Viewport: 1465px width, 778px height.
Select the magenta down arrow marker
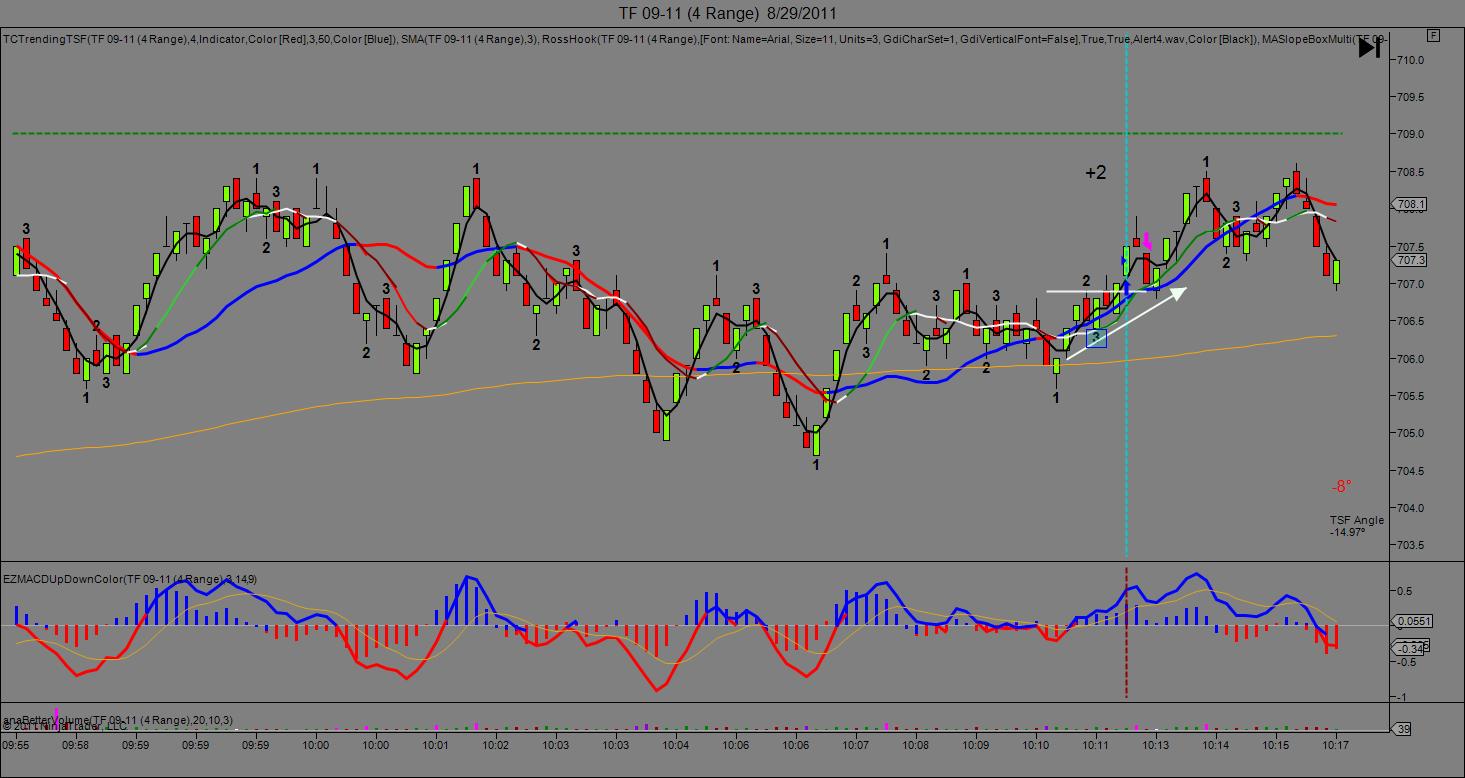click(x=1147, y=241)
